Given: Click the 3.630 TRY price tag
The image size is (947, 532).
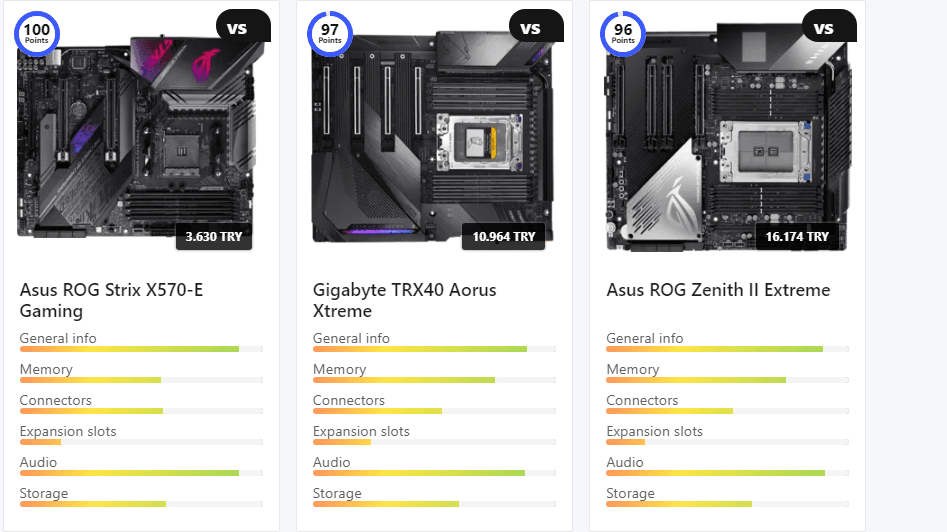Looking at the screenshot, I should tap(214, 237).
